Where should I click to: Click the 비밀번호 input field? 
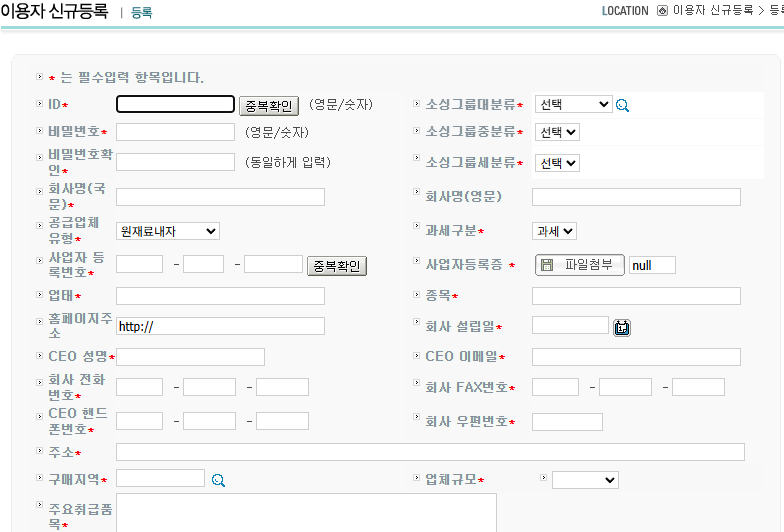point(175,132)
